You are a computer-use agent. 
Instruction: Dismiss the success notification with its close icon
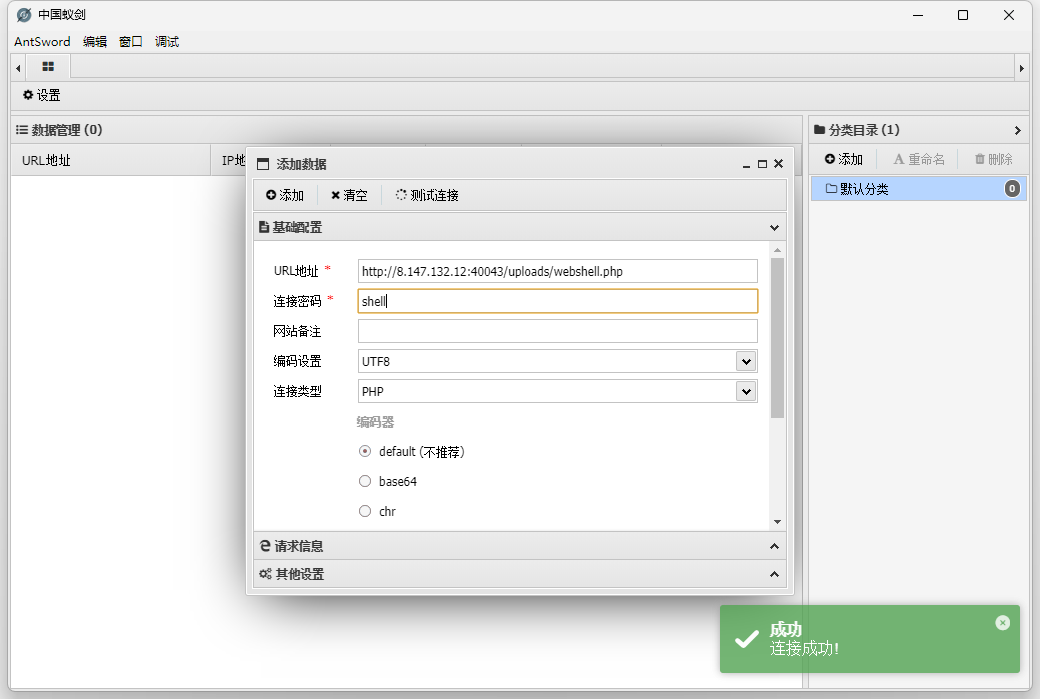[x=1002, y=623]
